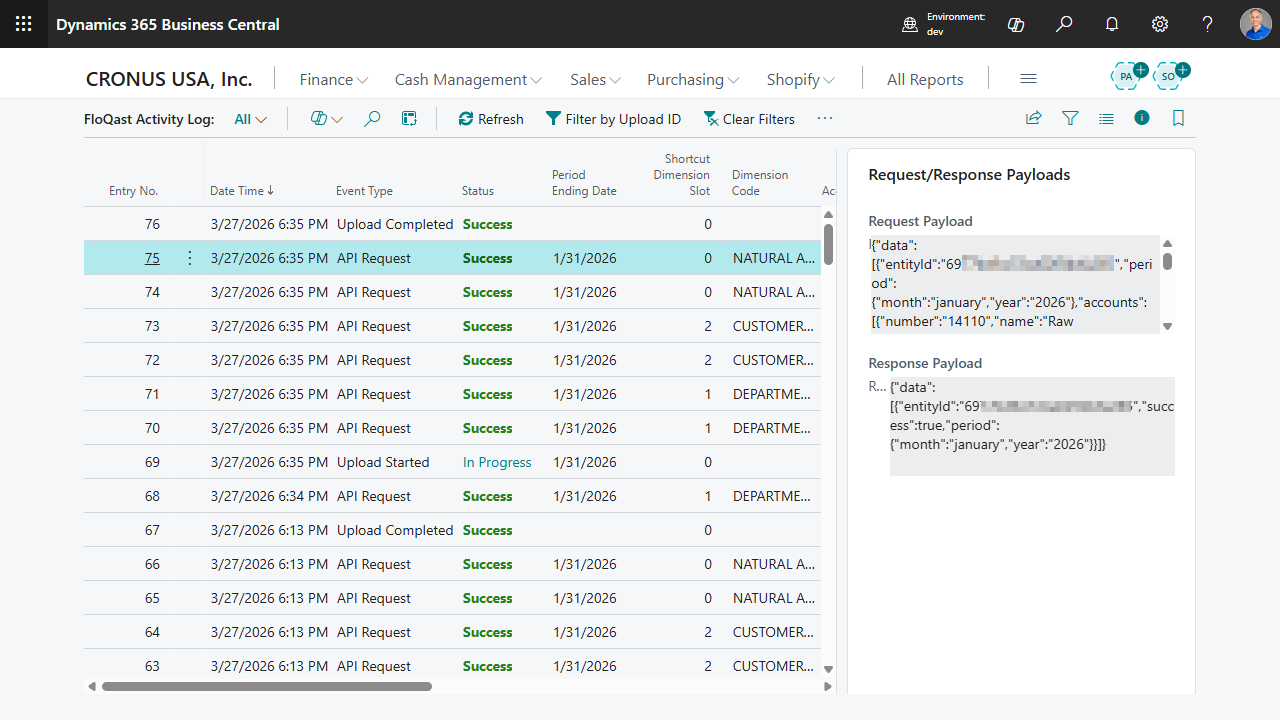Image resolution: width=1280 pixels, height=720 pixels.
Task: Open row 75 context menu dots
Action: click(190, 258)
